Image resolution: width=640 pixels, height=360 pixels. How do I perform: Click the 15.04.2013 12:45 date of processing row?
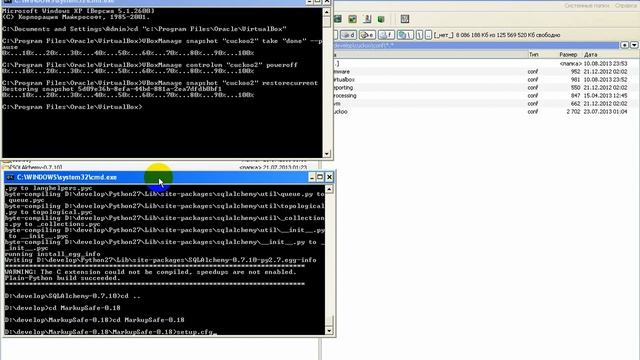click(x=605, y=96)
